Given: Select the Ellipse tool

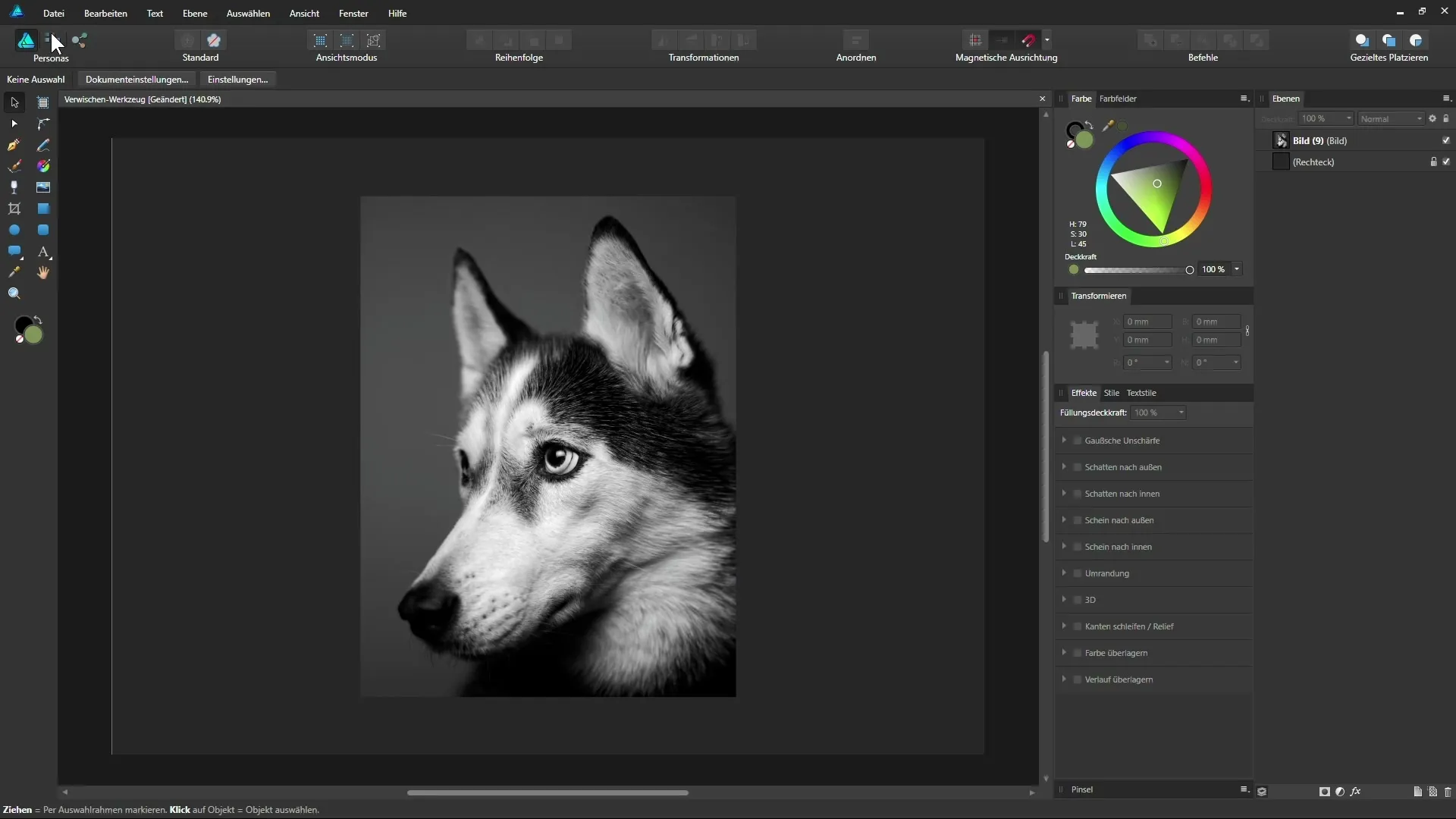Looking at the screenshot, I should pyautogui.click(x=14, y=230).
